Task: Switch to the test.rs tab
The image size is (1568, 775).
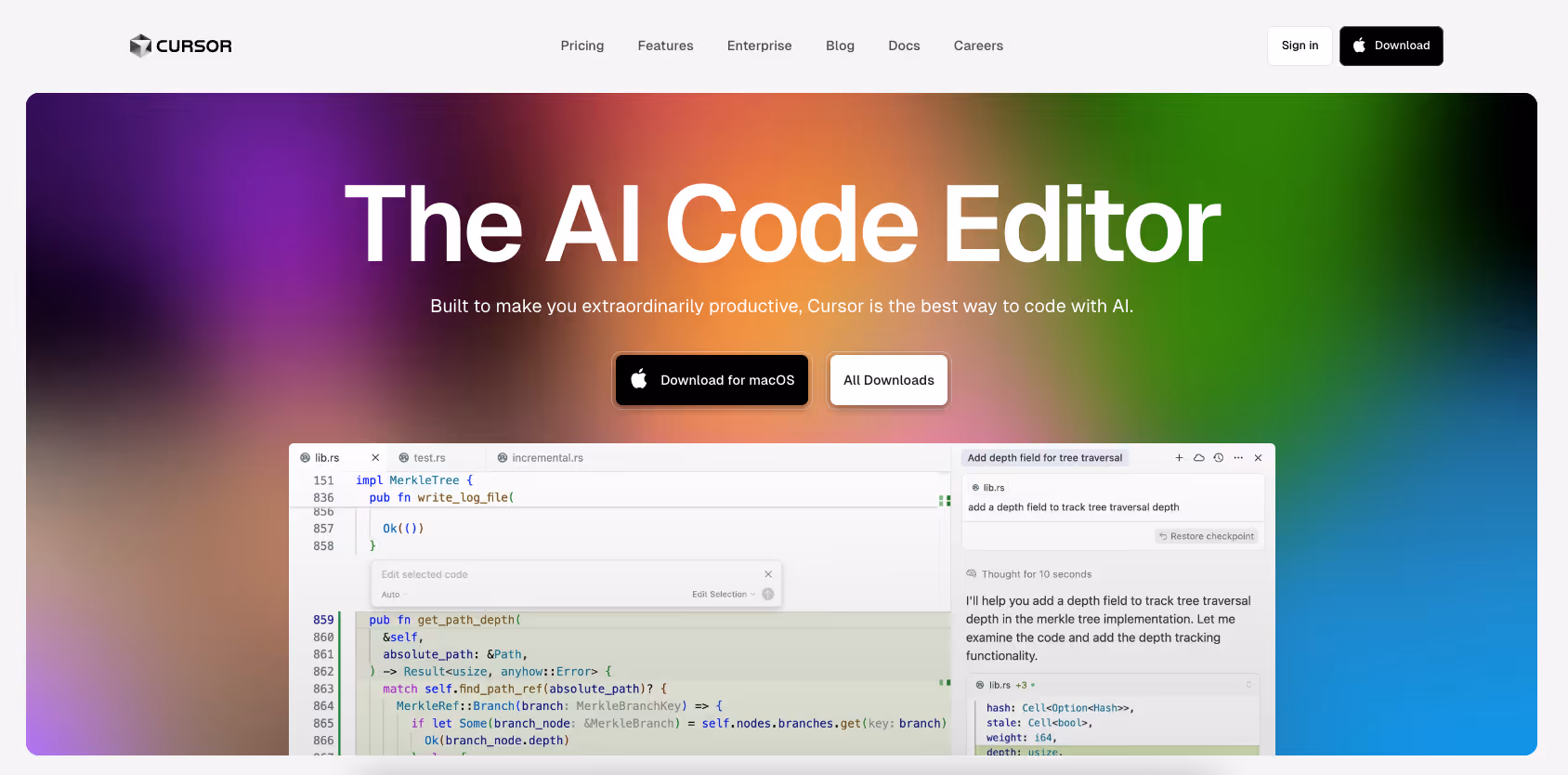Action: [429, 458]
